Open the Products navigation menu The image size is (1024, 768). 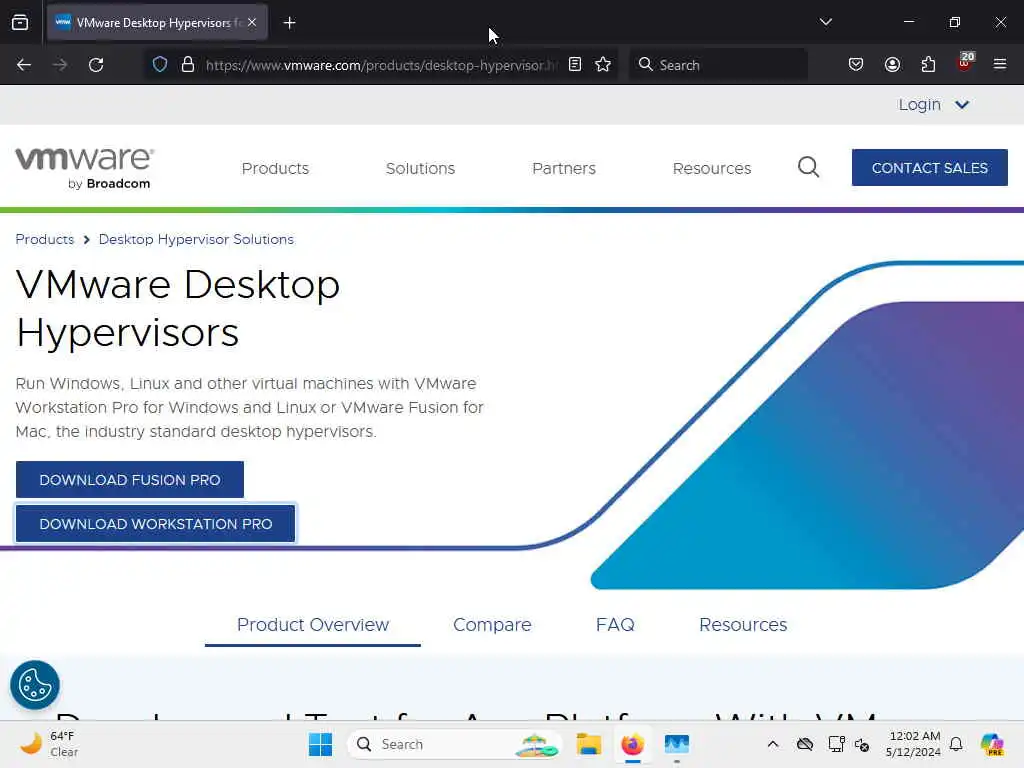275,168
